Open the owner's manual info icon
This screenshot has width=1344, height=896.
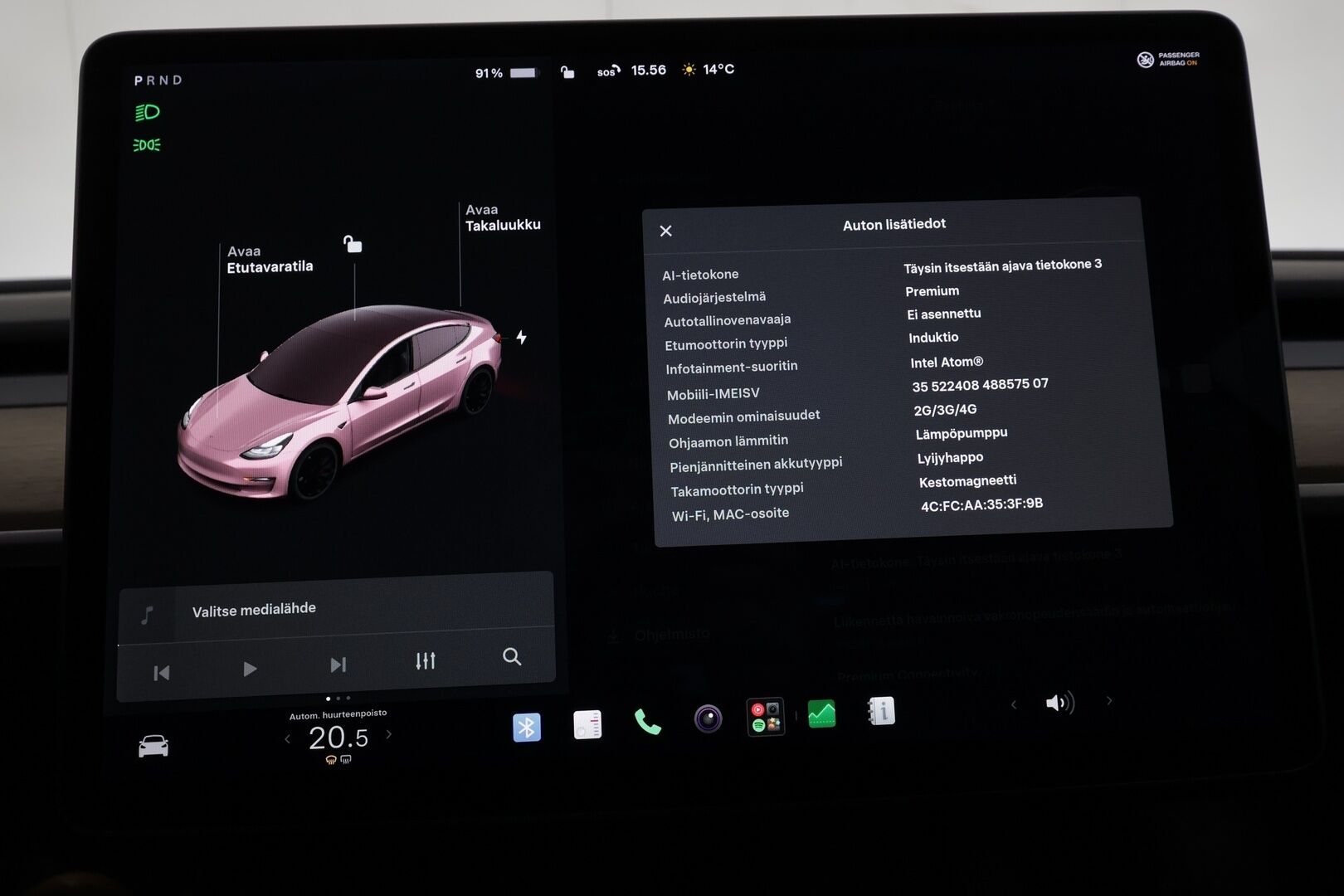click(x=881, y=711)
